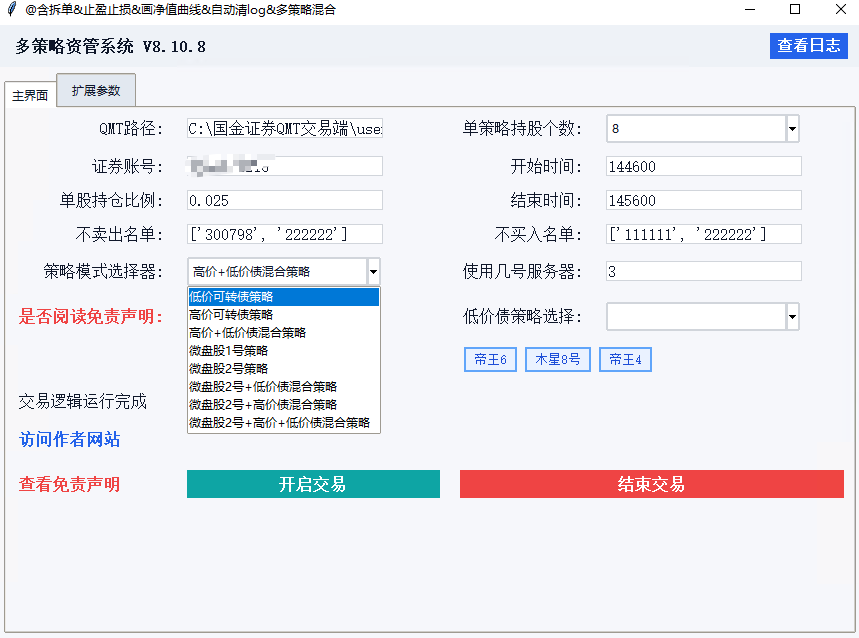This screenshot has height=638, width=859.
Task: Click the 结束交易 button
Action: (x=651, y=483)
